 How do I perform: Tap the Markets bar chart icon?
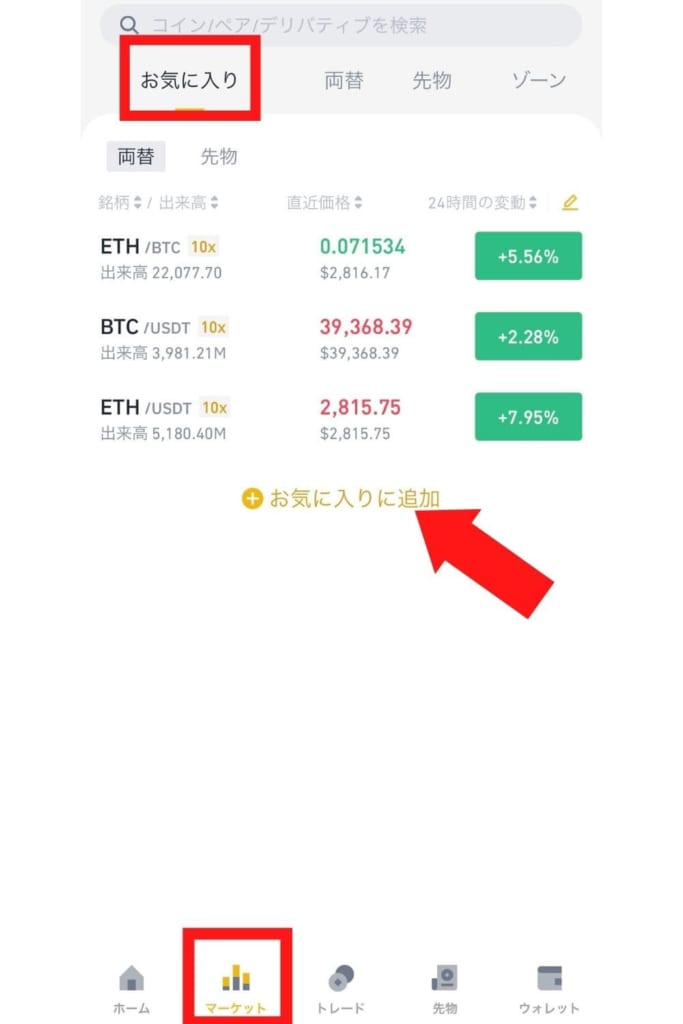pos(236,978)
